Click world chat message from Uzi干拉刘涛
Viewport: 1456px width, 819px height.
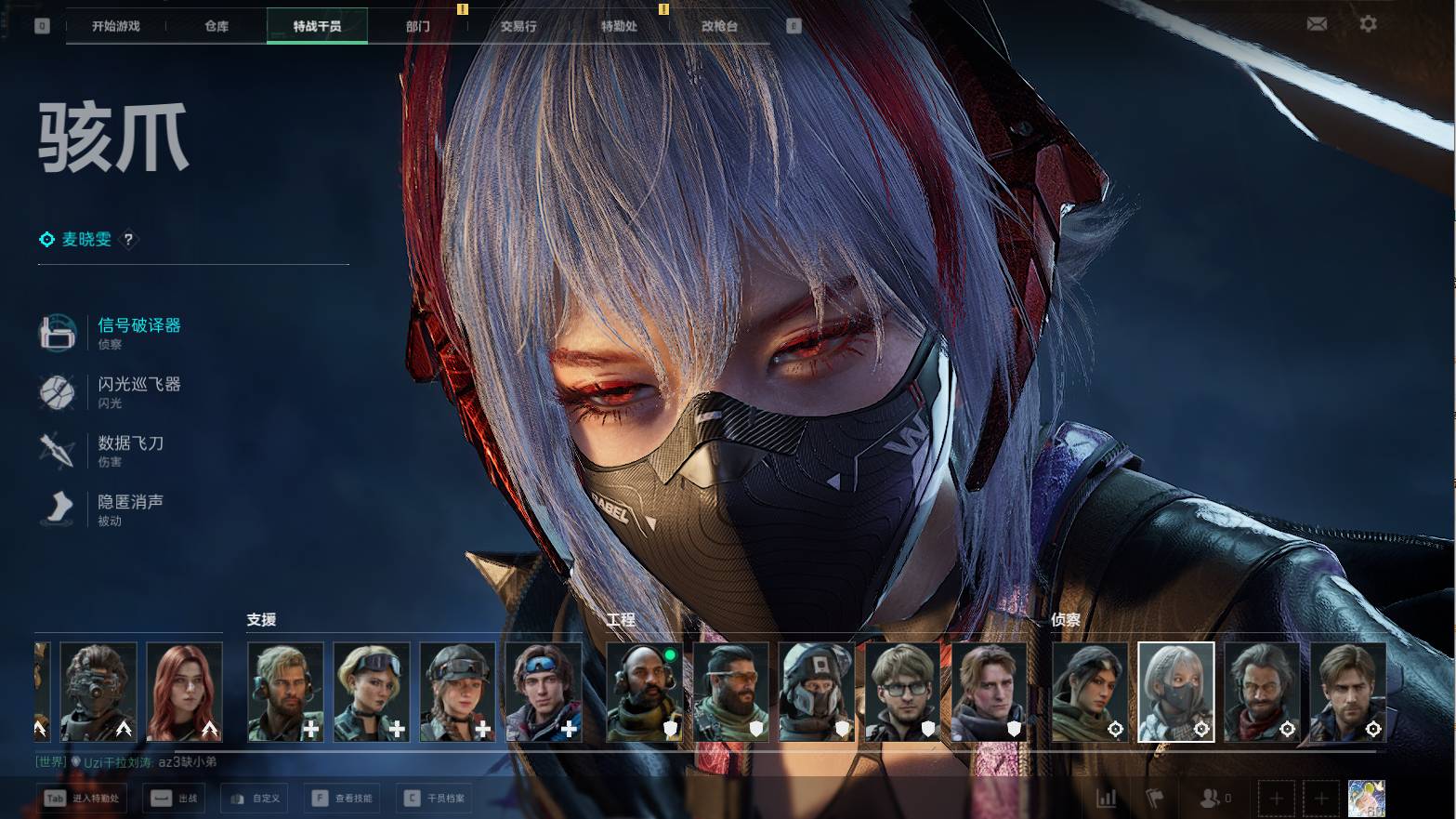126,762
